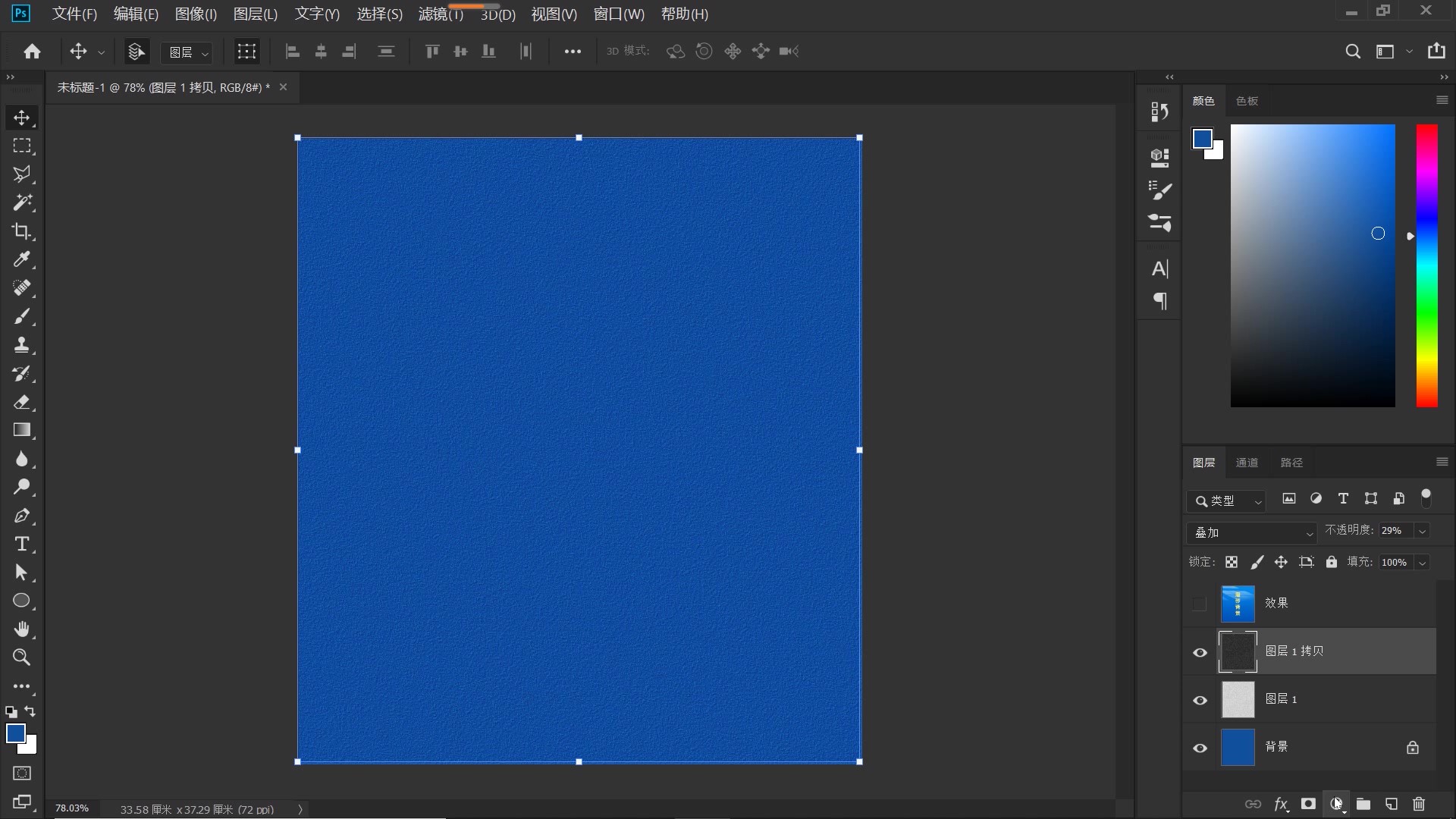Hide the 背景 layer visibility eye

(x=1200, y=748)
